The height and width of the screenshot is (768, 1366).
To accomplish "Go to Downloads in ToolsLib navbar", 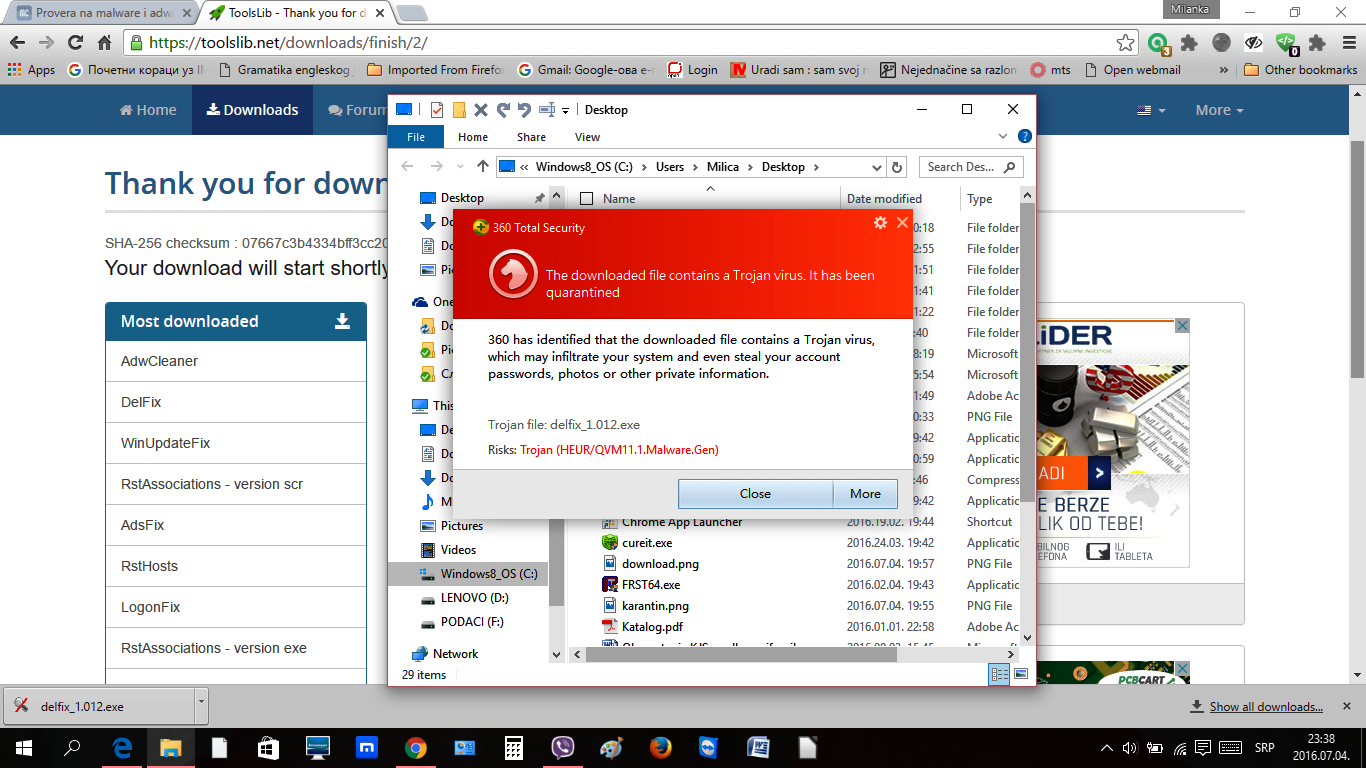I will click(x=252, y=110).
